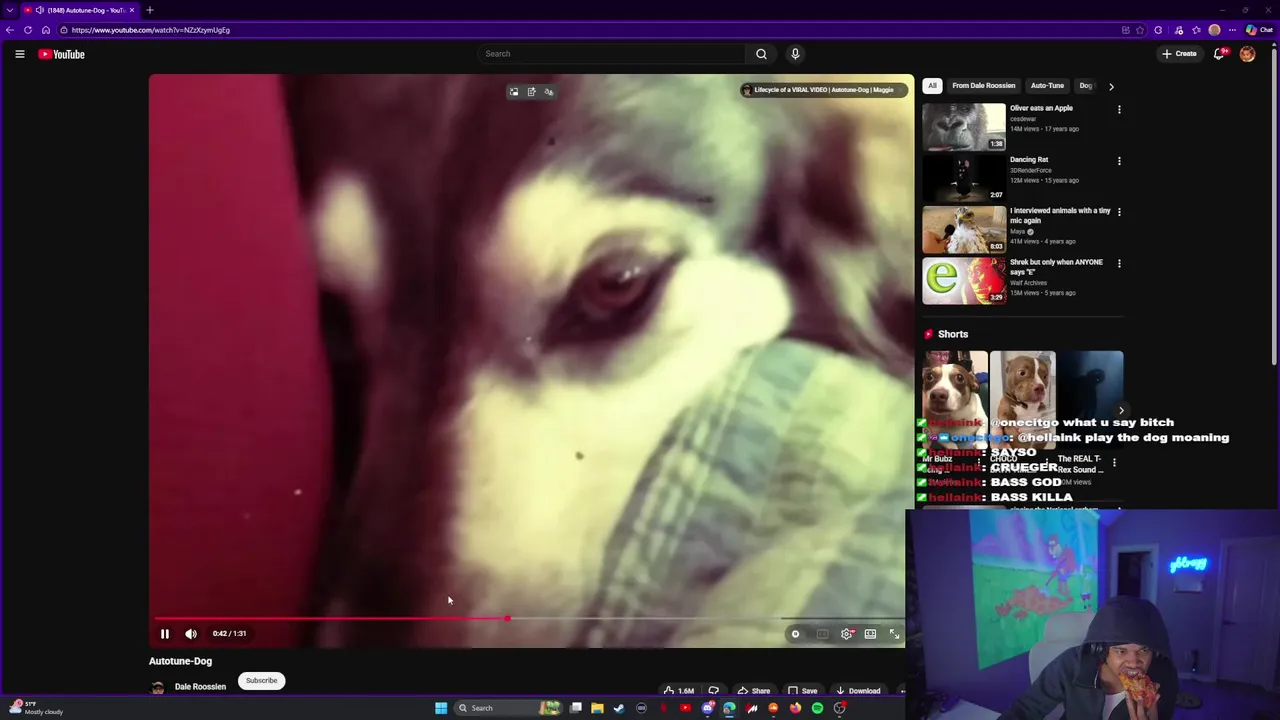Viewport: 1280px width, 720px height.
Task: Select the All filter chip
Action: [x=932, y=86]
